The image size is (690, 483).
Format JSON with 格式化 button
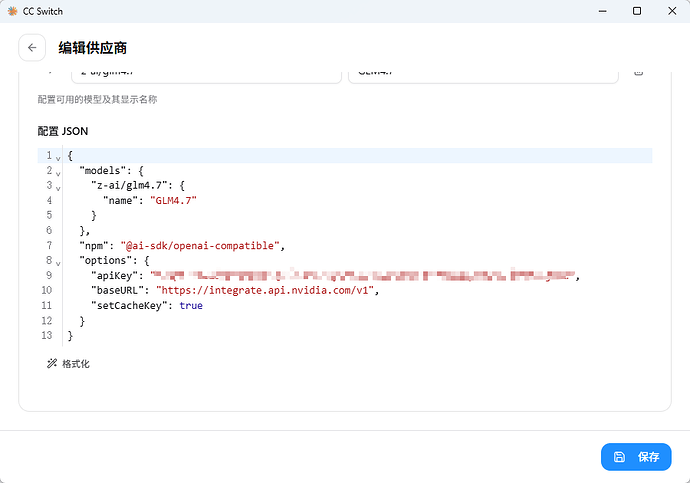pos(68,364)
